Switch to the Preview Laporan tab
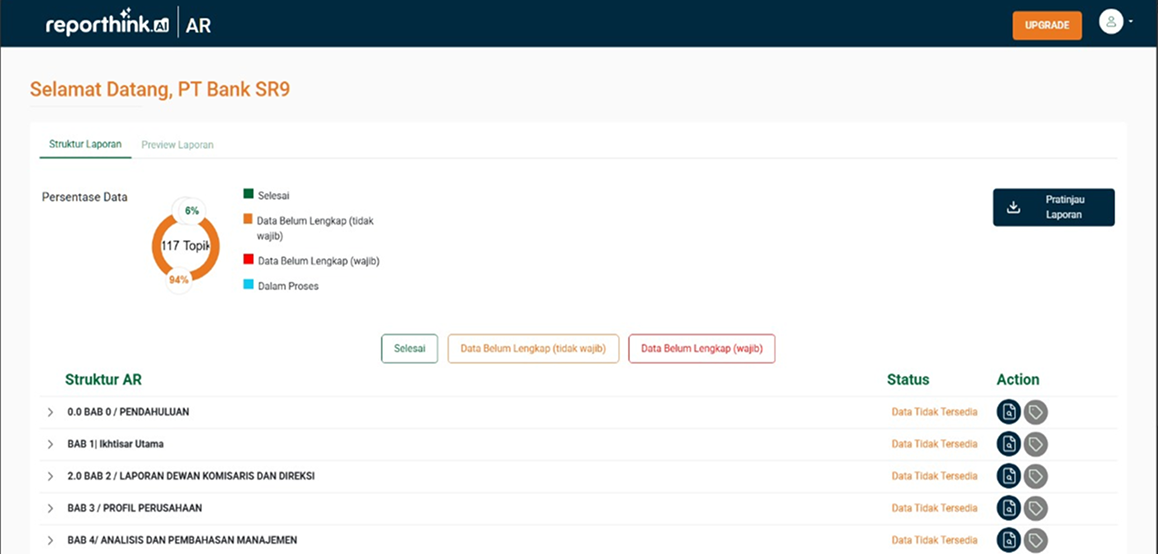1158x554 pixels. (x=177, y=145)
